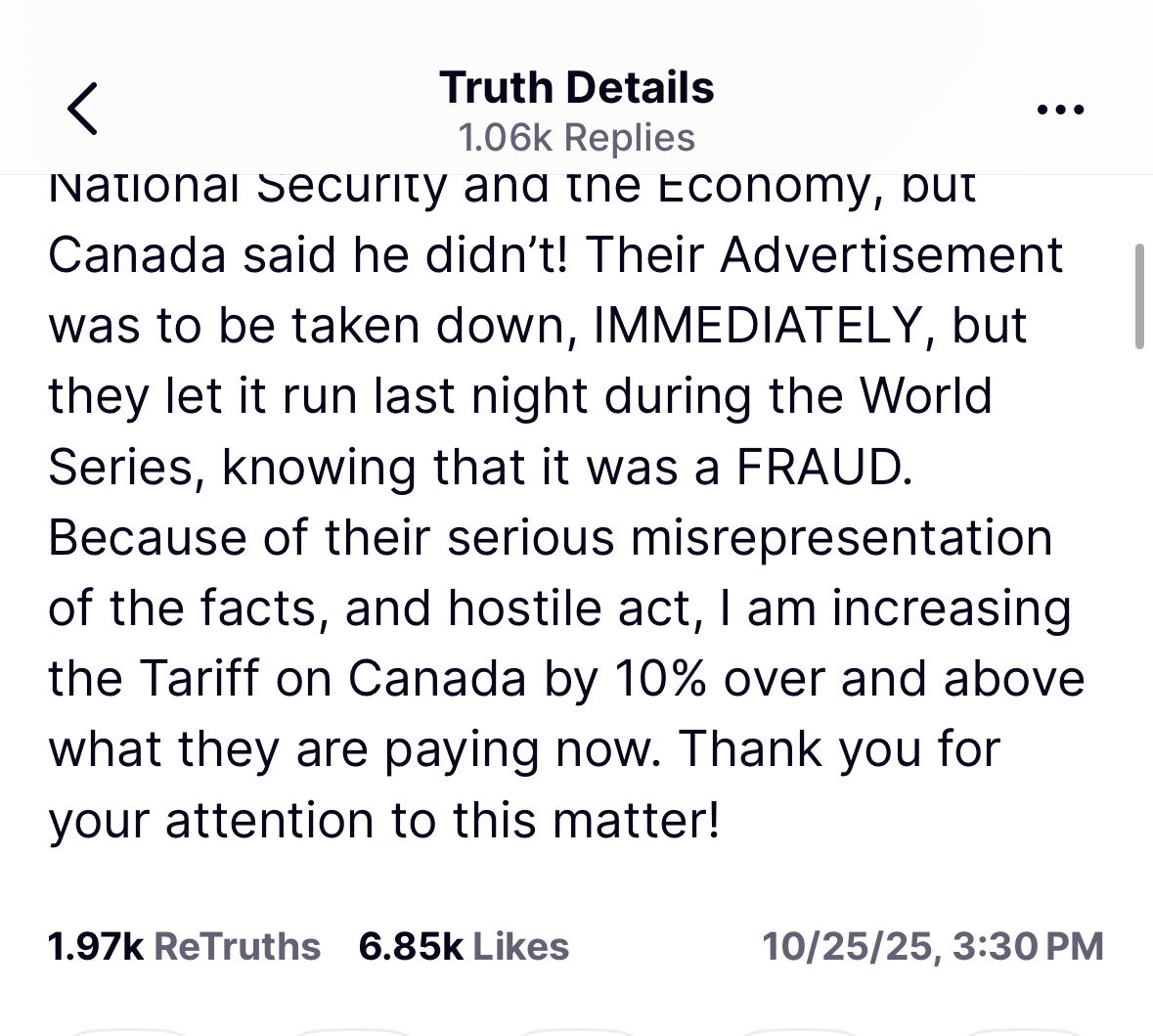Open the 1.97k ReTruths list
The image size is (1153, 1036).
tap(184, 946)
